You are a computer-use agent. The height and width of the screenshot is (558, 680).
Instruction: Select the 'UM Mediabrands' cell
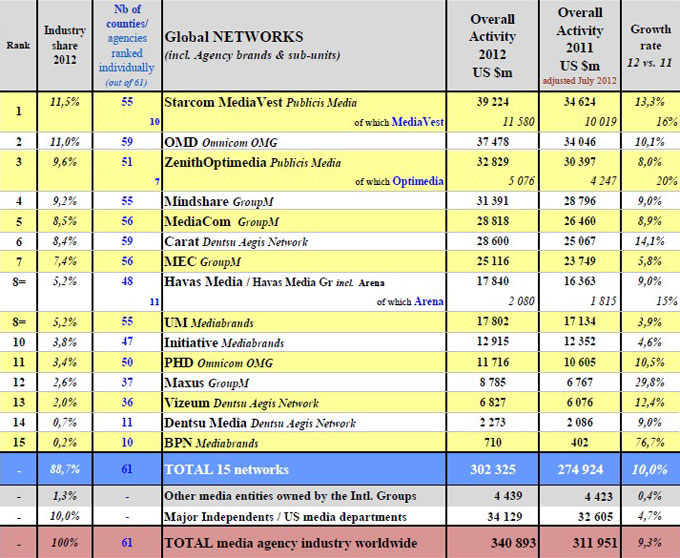click(x=209, y=323)
